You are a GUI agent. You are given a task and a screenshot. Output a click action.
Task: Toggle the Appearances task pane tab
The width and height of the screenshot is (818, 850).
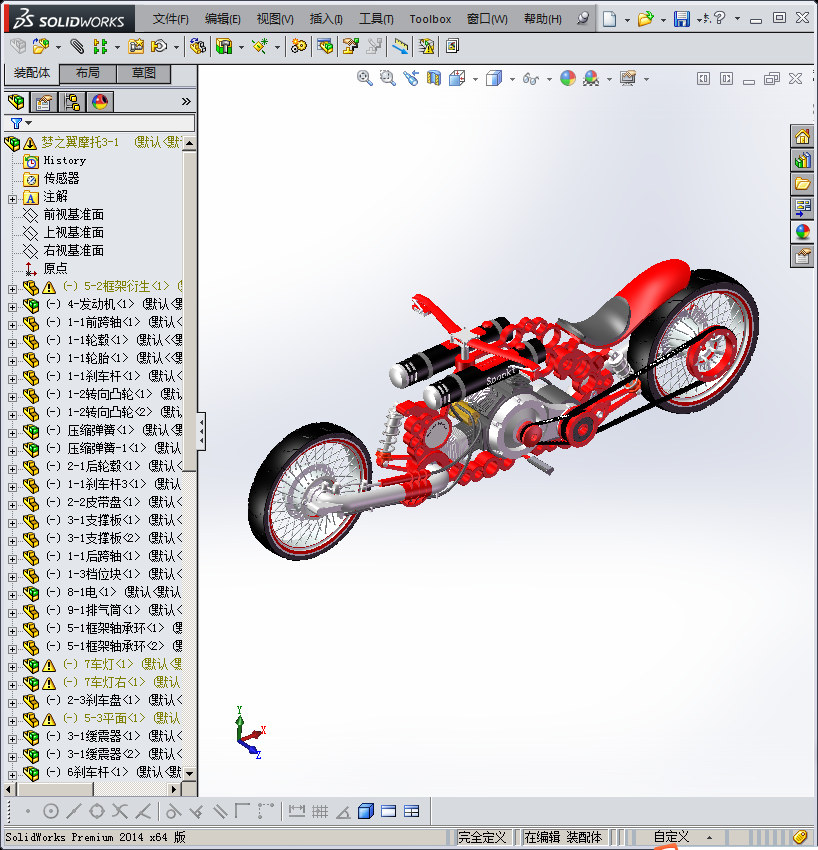point(802,232)
